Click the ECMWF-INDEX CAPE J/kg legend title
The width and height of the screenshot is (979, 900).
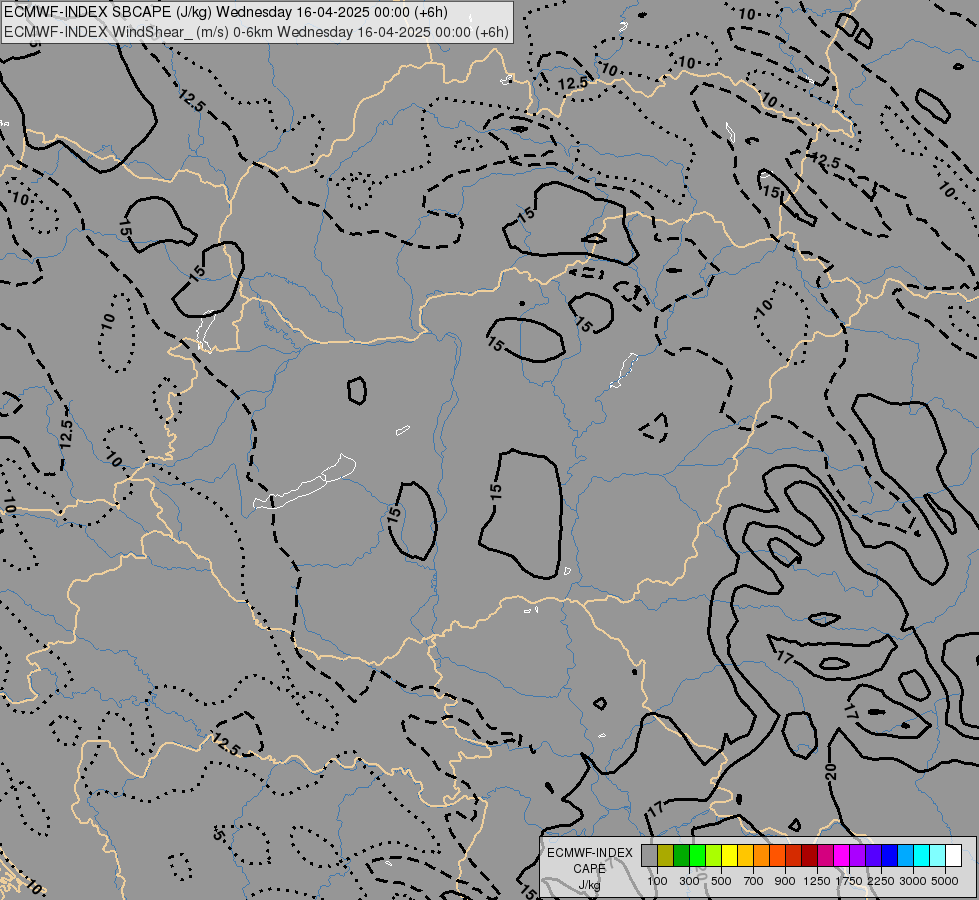pyautogui.click(x=589, y=868)
